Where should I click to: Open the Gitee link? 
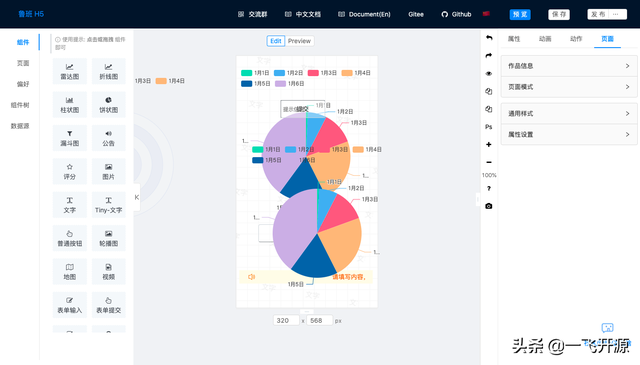coord(416,14)
